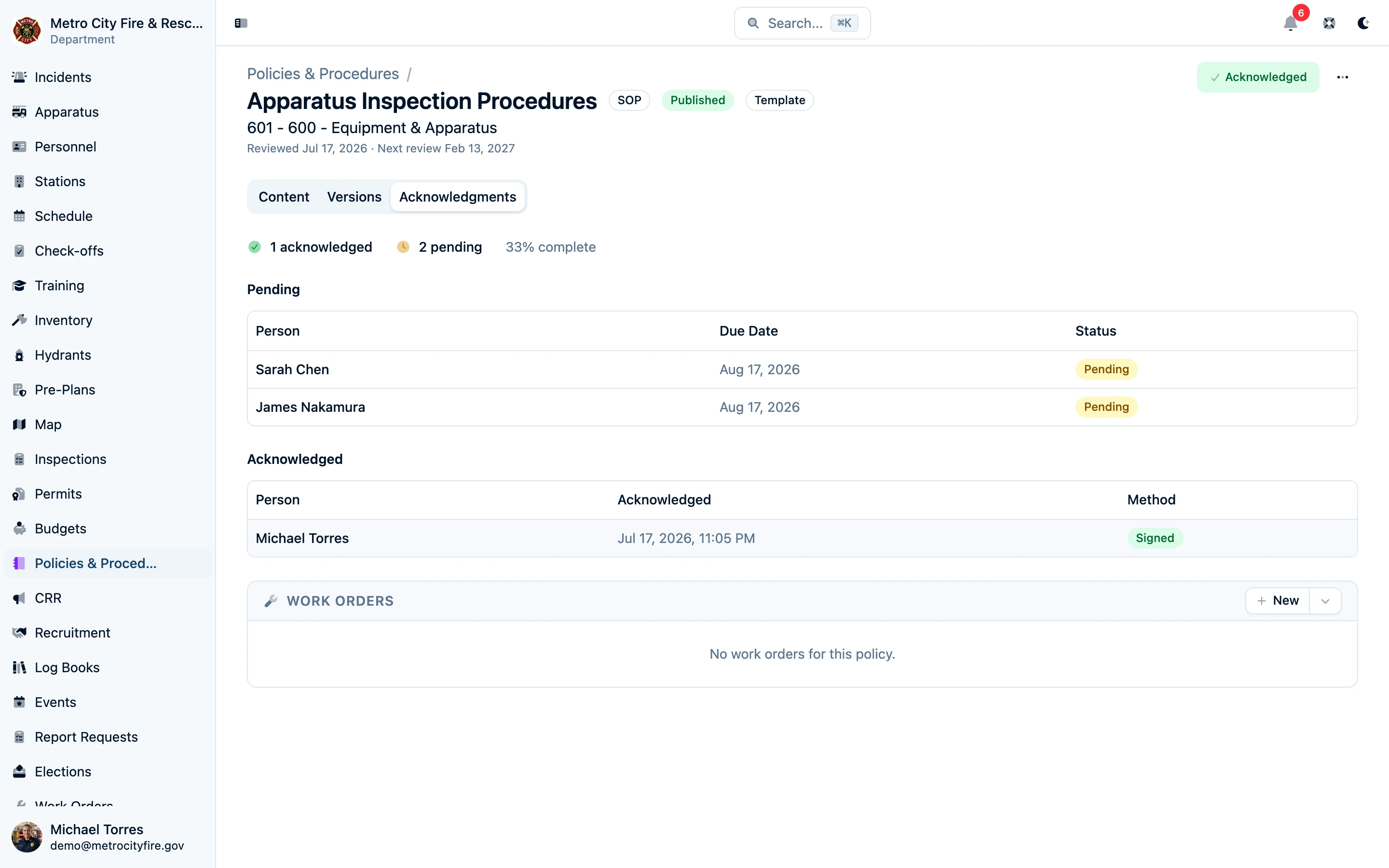Image resolution: width=1389 pixels, height=868 pixels.
Task: Click Michael Torres in Acknowledged table
Action: point(302,539)
